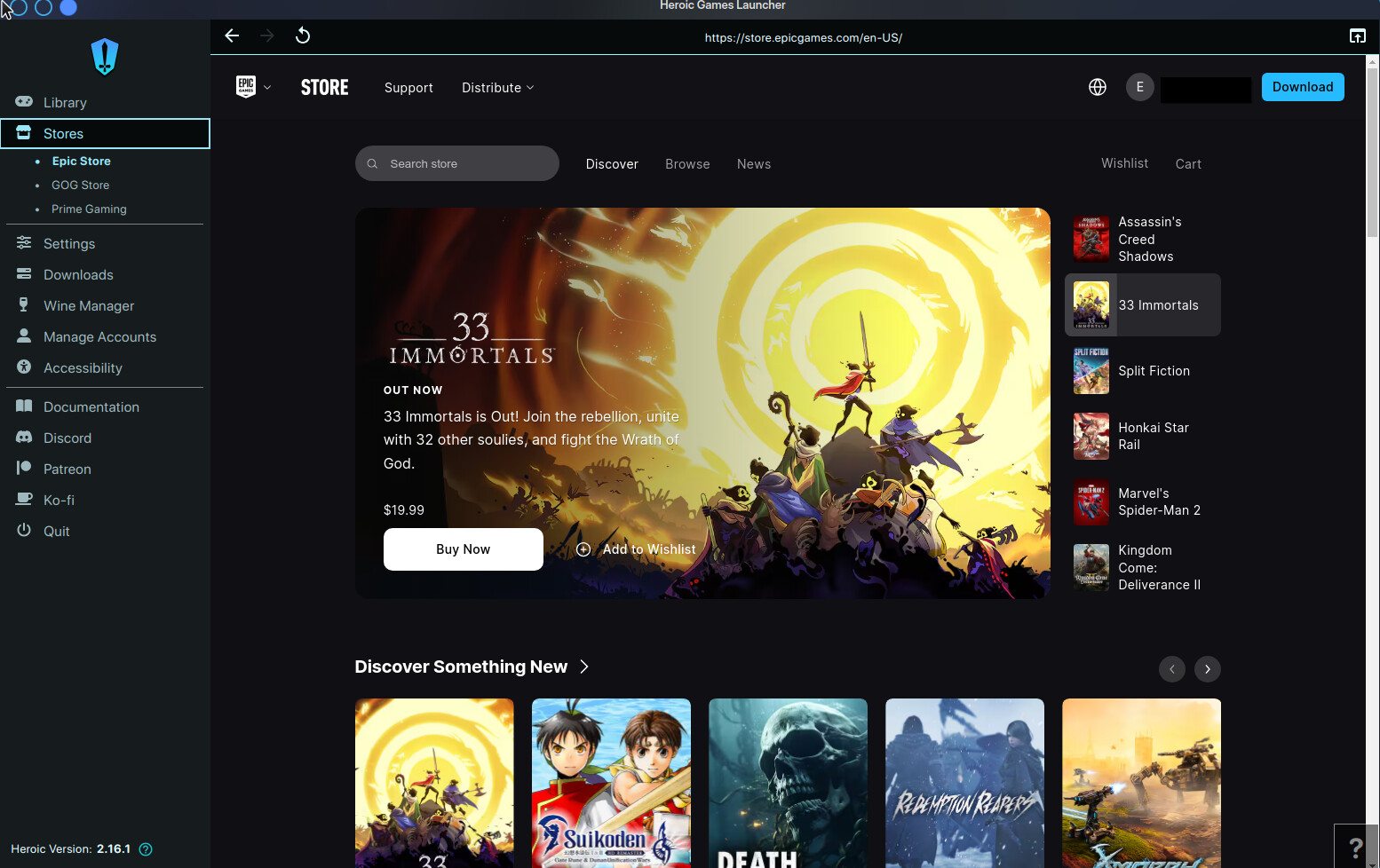Expand Discover Something New section arrow
This screenshot has width=1380, height=868.
coord(584,667)
